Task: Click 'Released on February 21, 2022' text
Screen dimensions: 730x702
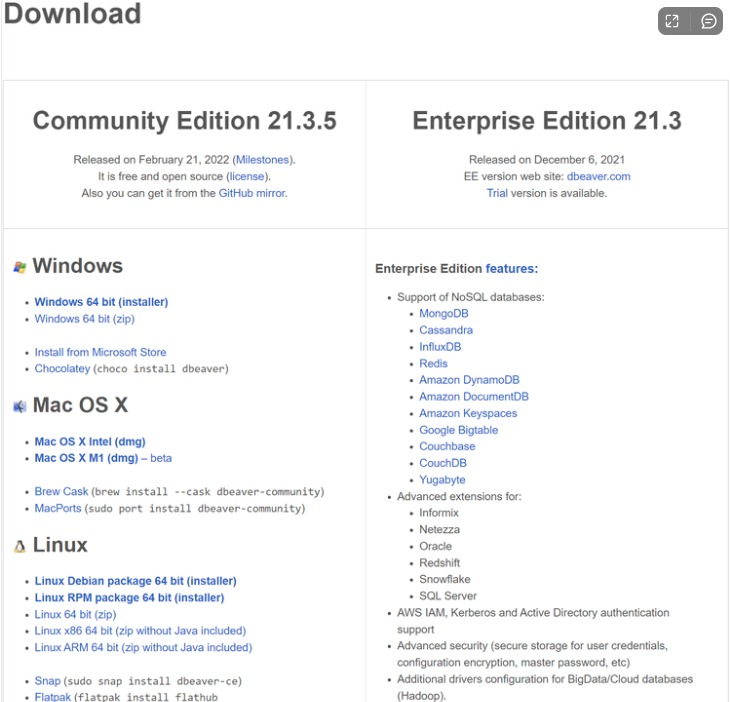Action: point(151,160)
